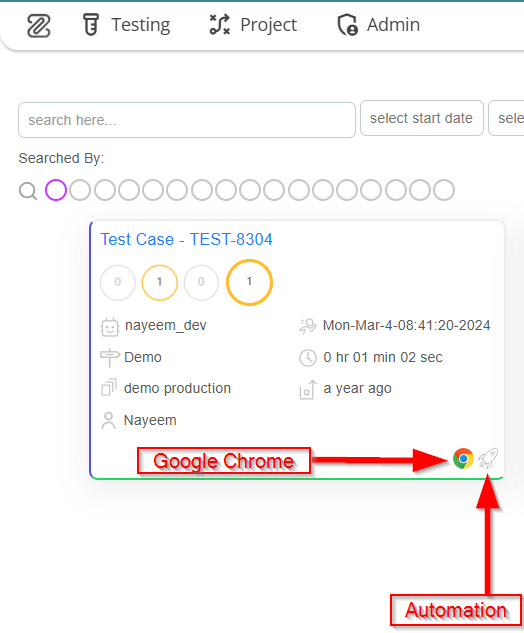Open the Admin menu
The image size is (524, 633).
click(379, 25)
